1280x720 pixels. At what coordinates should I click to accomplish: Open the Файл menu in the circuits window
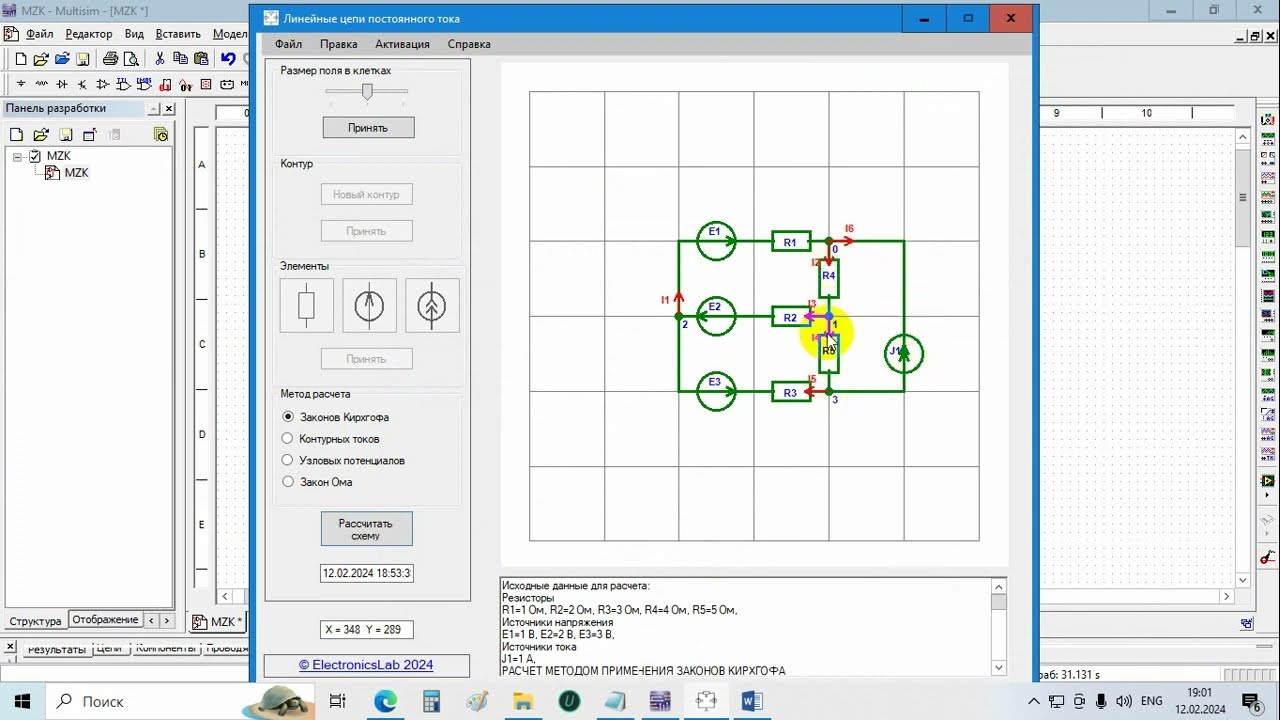pyautogui.click(x=288, y=44)
